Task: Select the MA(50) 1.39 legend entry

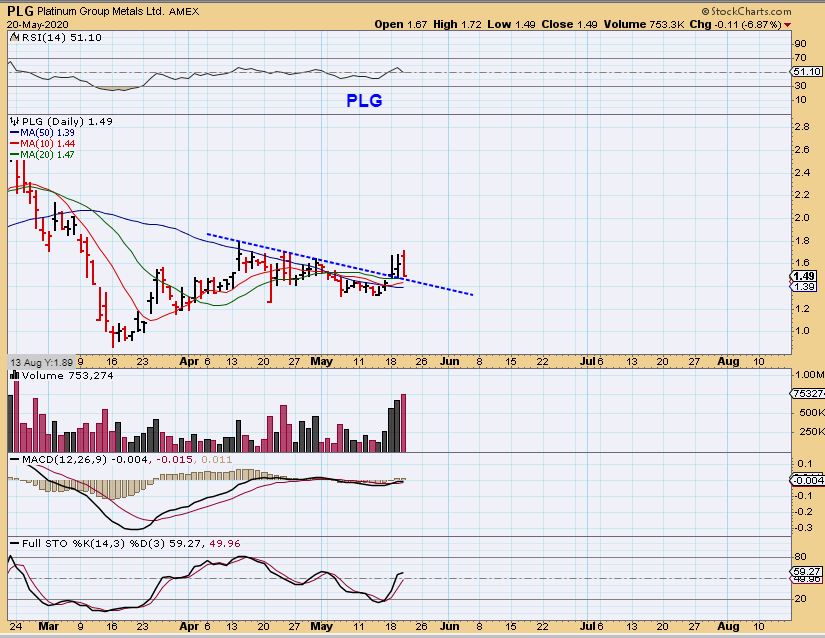Action: pyautogui.click(x=43, y=133)
